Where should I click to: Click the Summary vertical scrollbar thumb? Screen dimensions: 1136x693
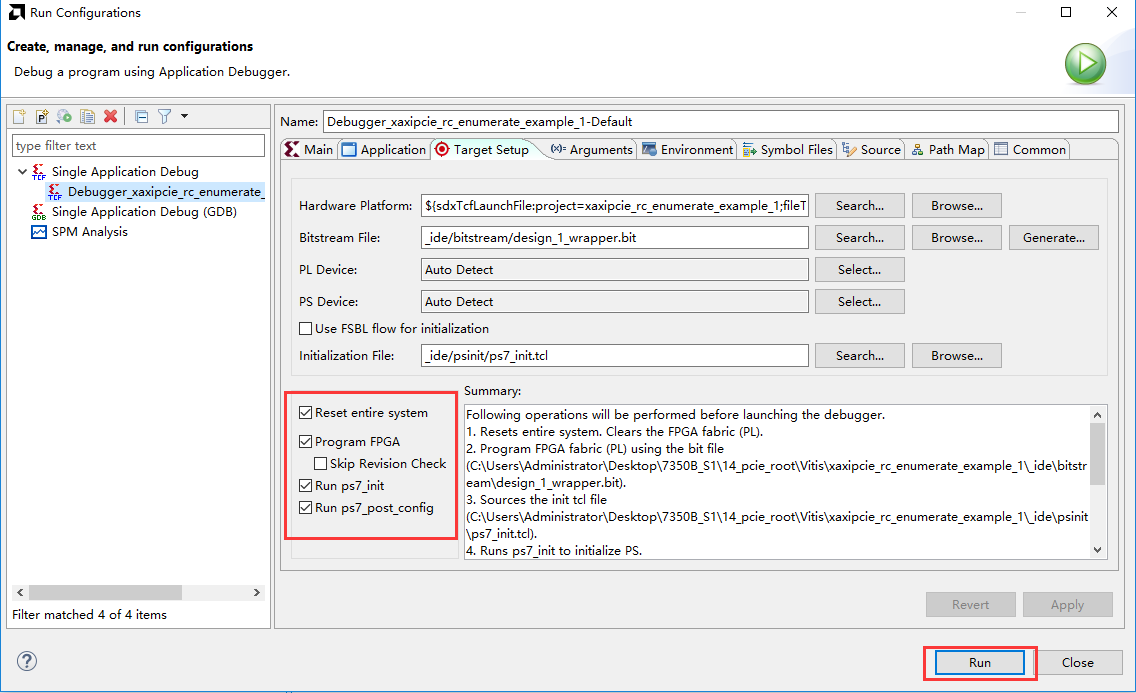(x=1097, y=454)
